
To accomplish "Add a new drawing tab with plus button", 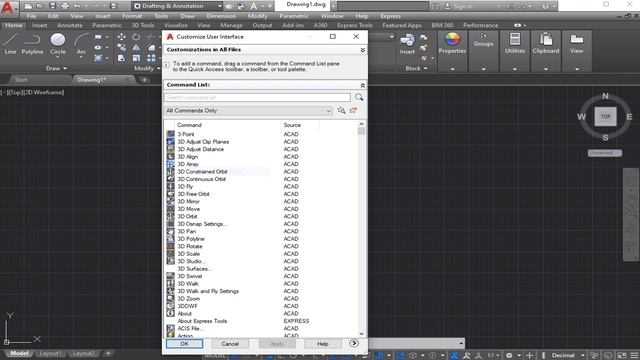I will (144, 80).
